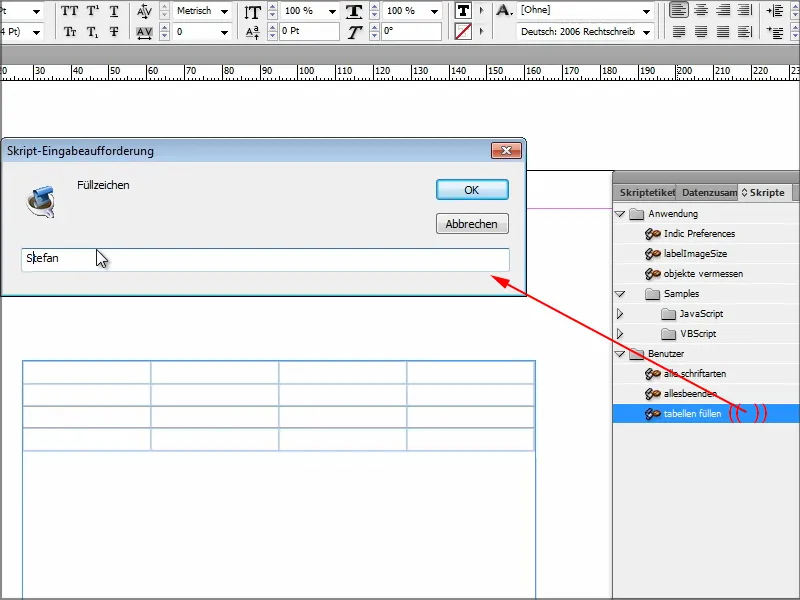Click the tracking AV icon
This screenshot has height=600, width=800.
144,33
